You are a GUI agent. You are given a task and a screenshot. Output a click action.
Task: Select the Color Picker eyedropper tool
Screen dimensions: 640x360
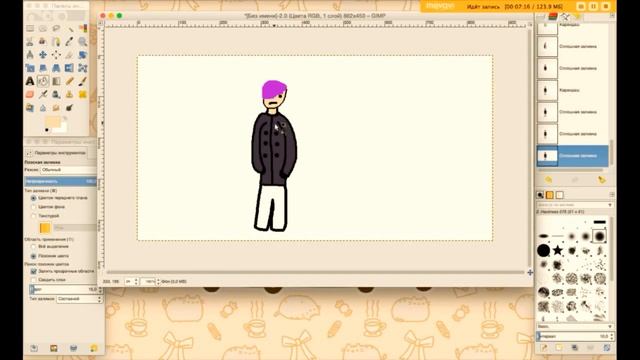(69, 42)
